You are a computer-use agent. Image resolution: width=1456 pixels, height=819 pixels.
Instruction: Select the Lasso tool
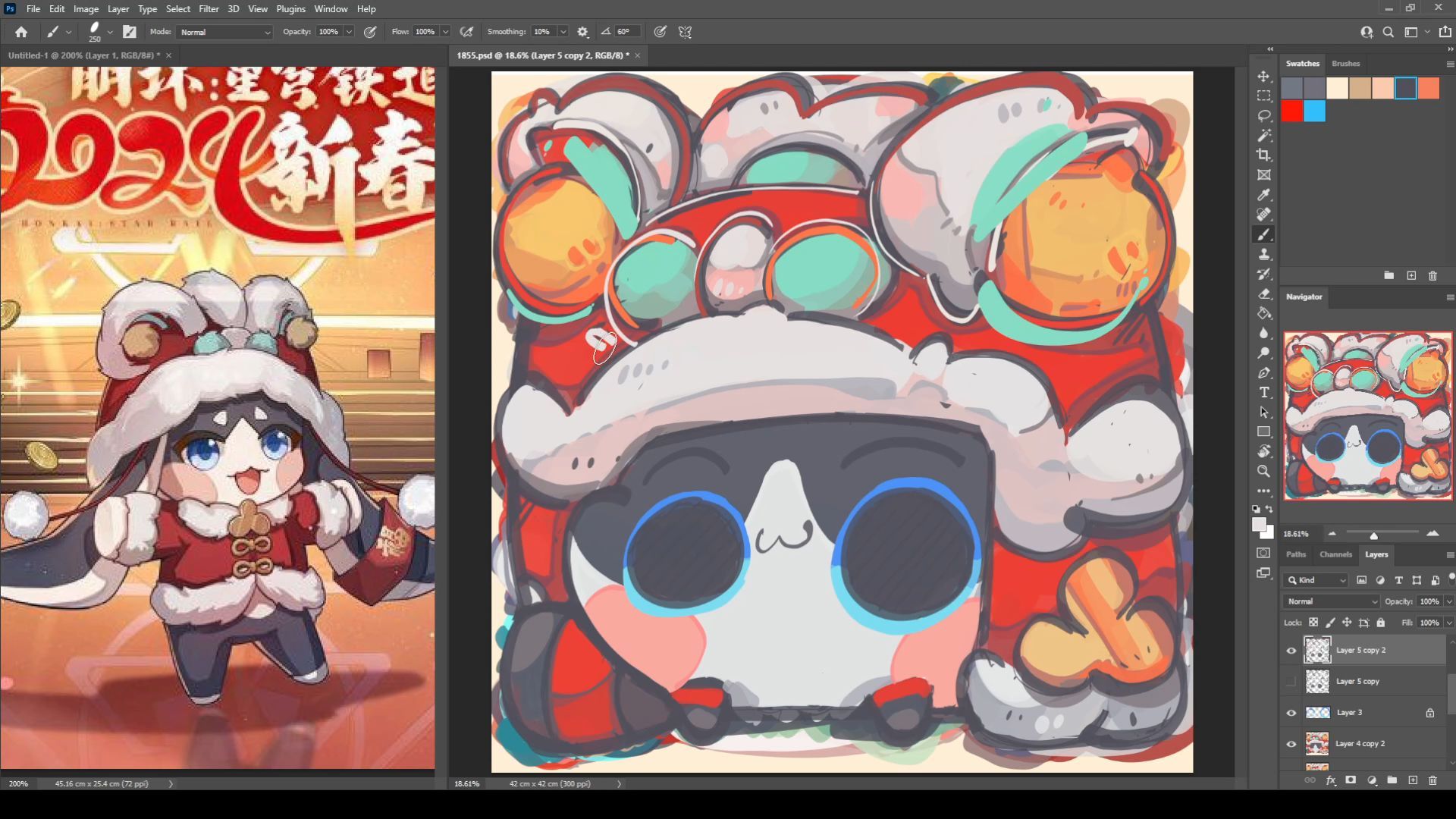pos(1263,116)
